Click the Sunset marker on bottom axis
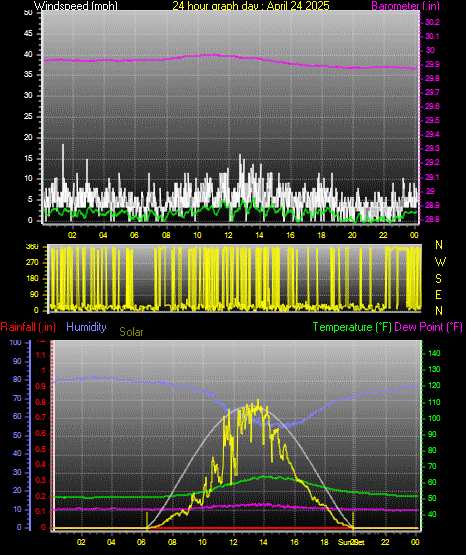The image size is (466, 555). tap(351, 542)
